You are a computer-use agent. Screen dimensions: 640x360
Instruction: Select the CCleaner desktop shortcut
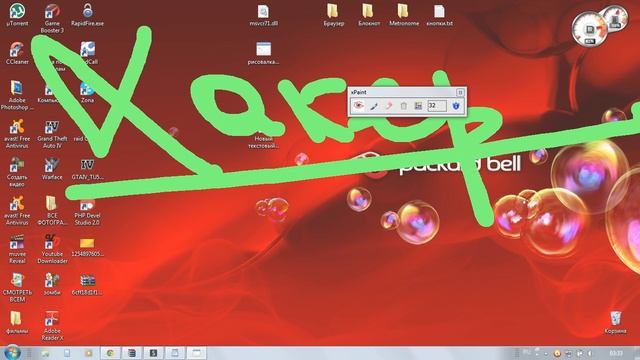[x=17, y=53]
